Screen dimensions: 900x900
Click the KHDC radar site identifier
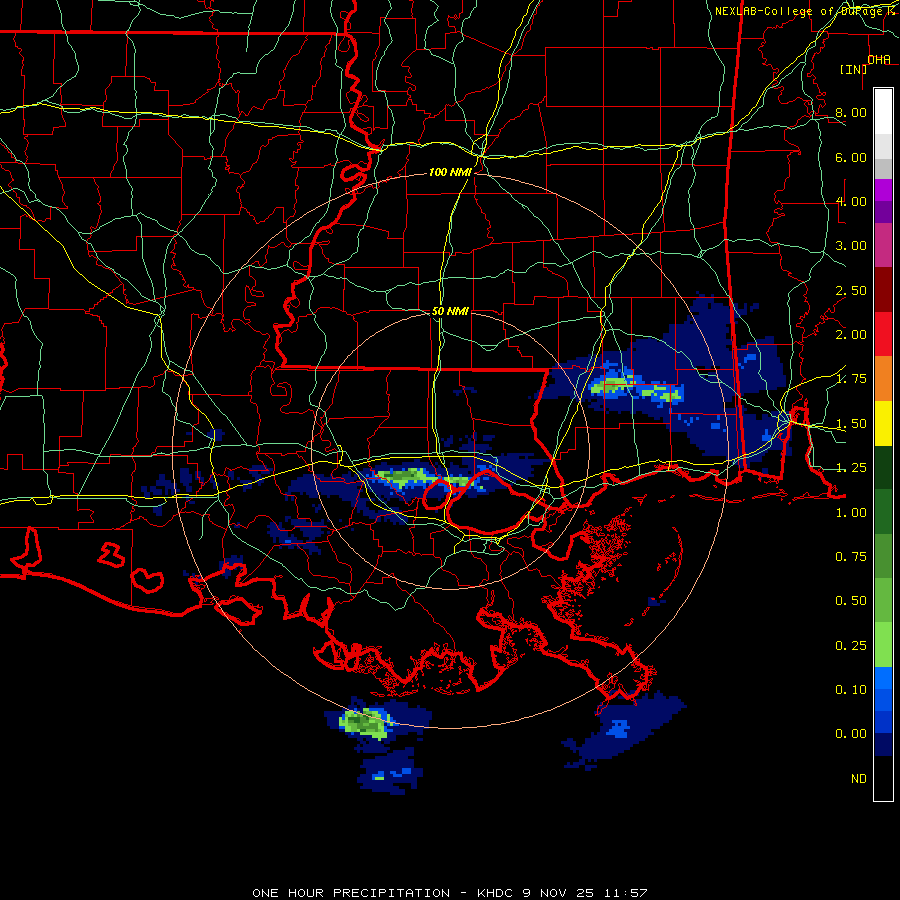(x=495, y=893)
